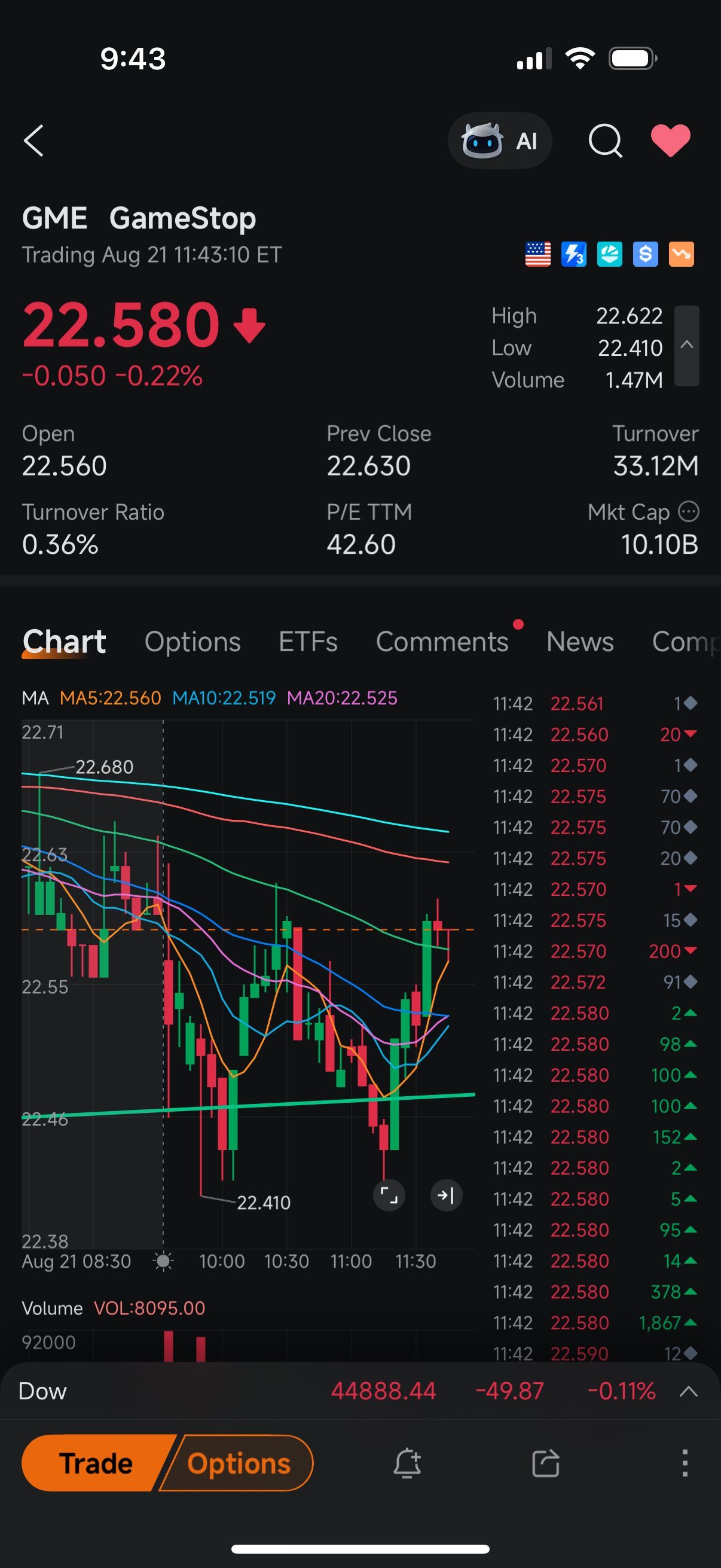Tap the search magnifier icon
721x1568 pixels.
tap(606, 141)
